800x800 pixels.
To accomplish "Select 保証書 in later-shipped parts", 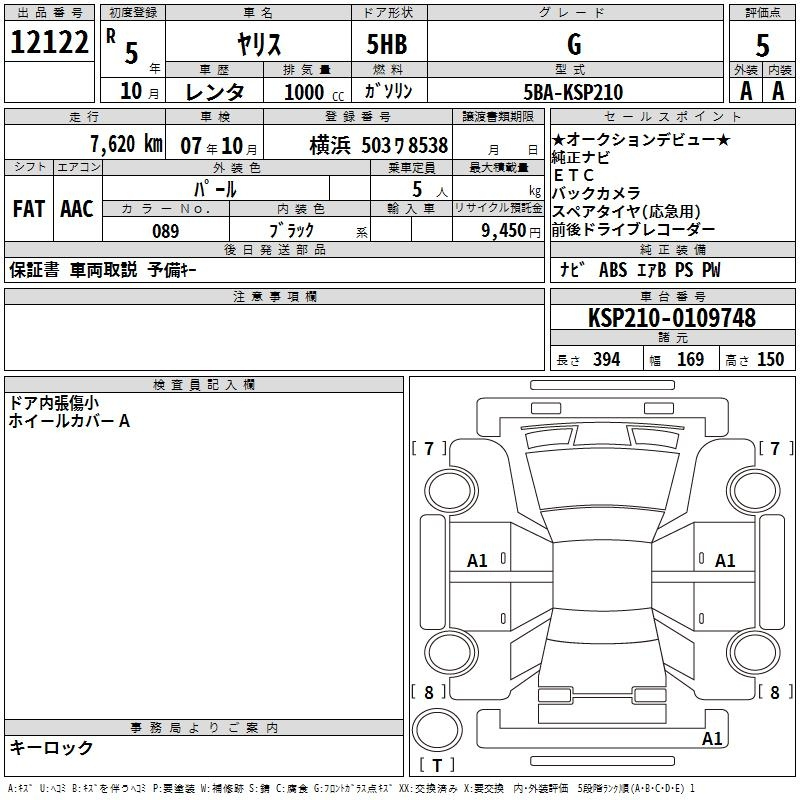I will [x=34, y=269].
